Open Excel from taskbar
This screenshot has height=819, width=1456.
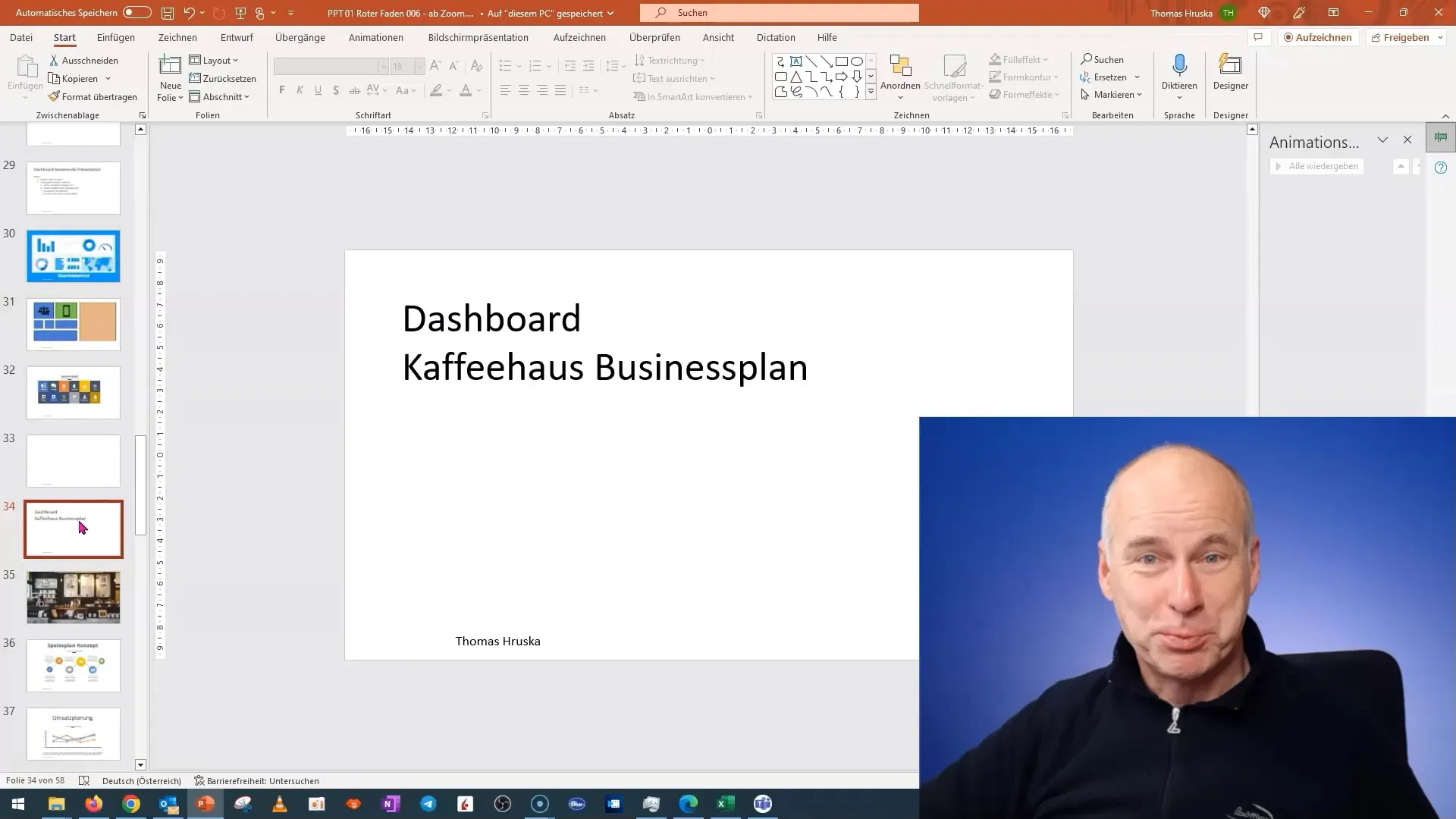726,804
